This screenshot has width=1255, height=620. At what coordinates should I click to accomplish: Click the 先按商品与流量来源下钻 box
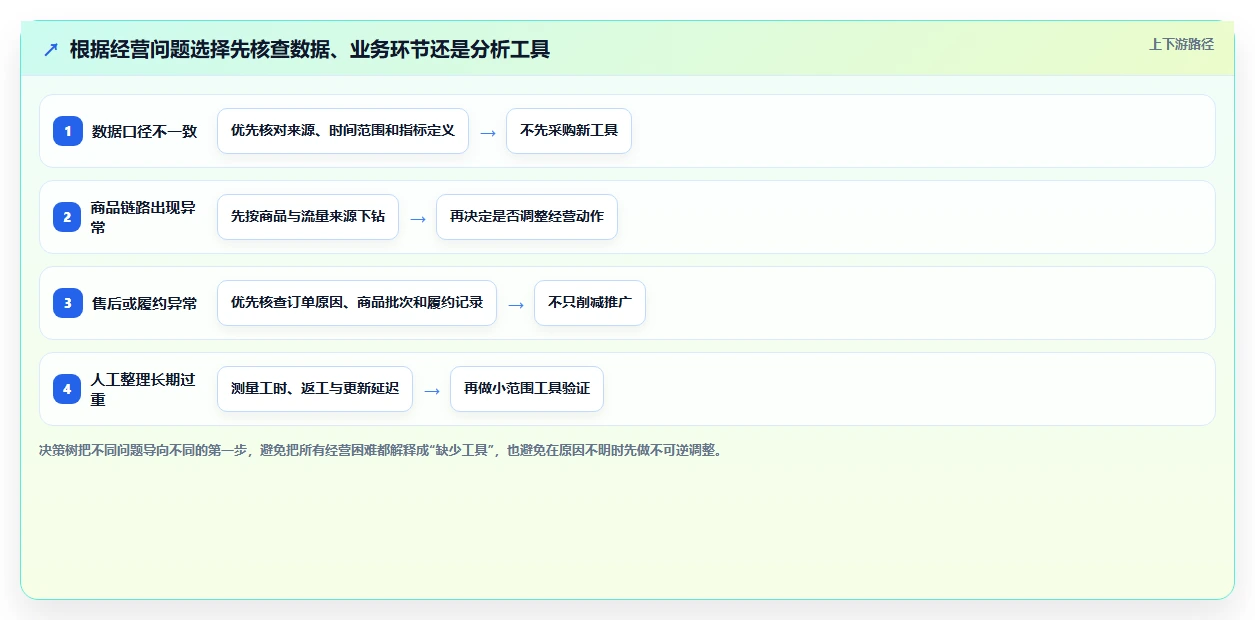point(308,217)
